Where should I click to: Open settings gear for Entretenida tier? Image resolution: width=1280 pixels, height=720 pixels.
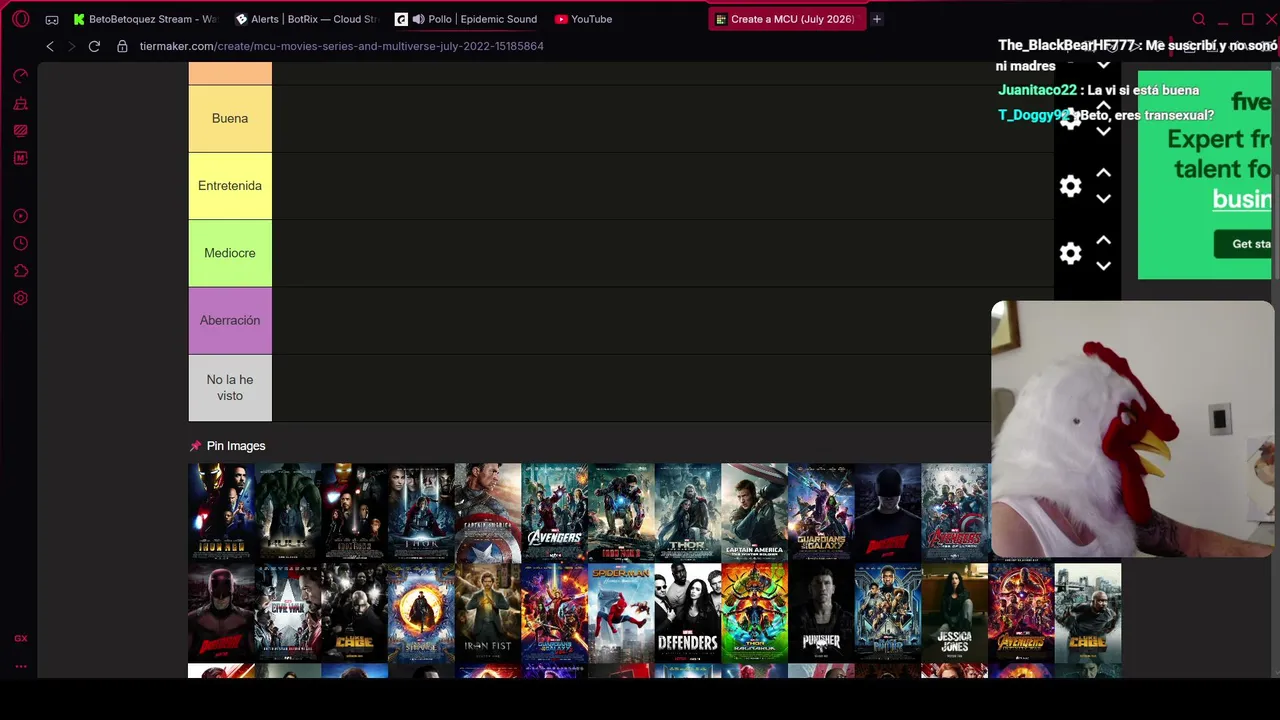(x=1071, y=186)
